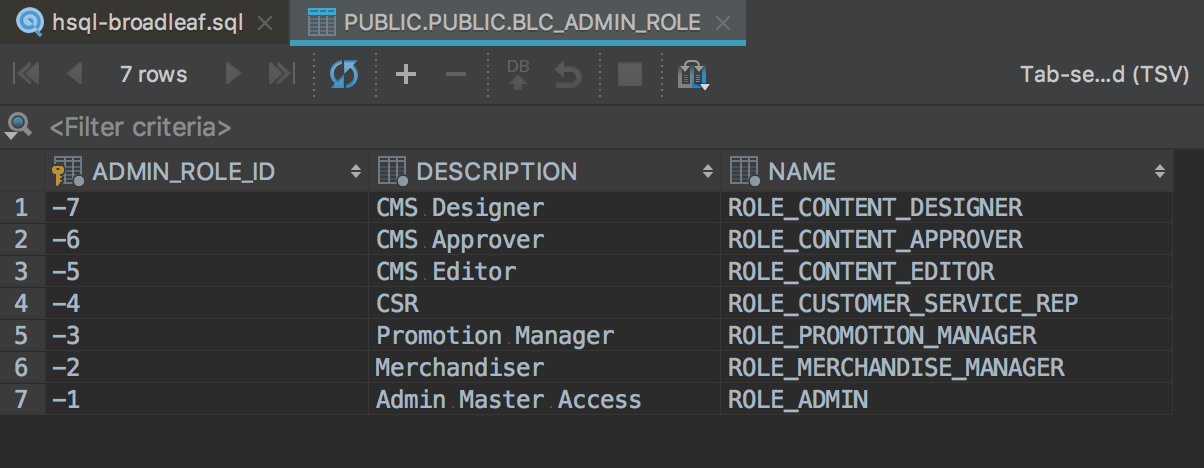Select the ROLE_CUSTOMER_SERVICE_REP cell
Image resolution: width=1204 pixels, height=468 pixels.
[x=947, y=304]
